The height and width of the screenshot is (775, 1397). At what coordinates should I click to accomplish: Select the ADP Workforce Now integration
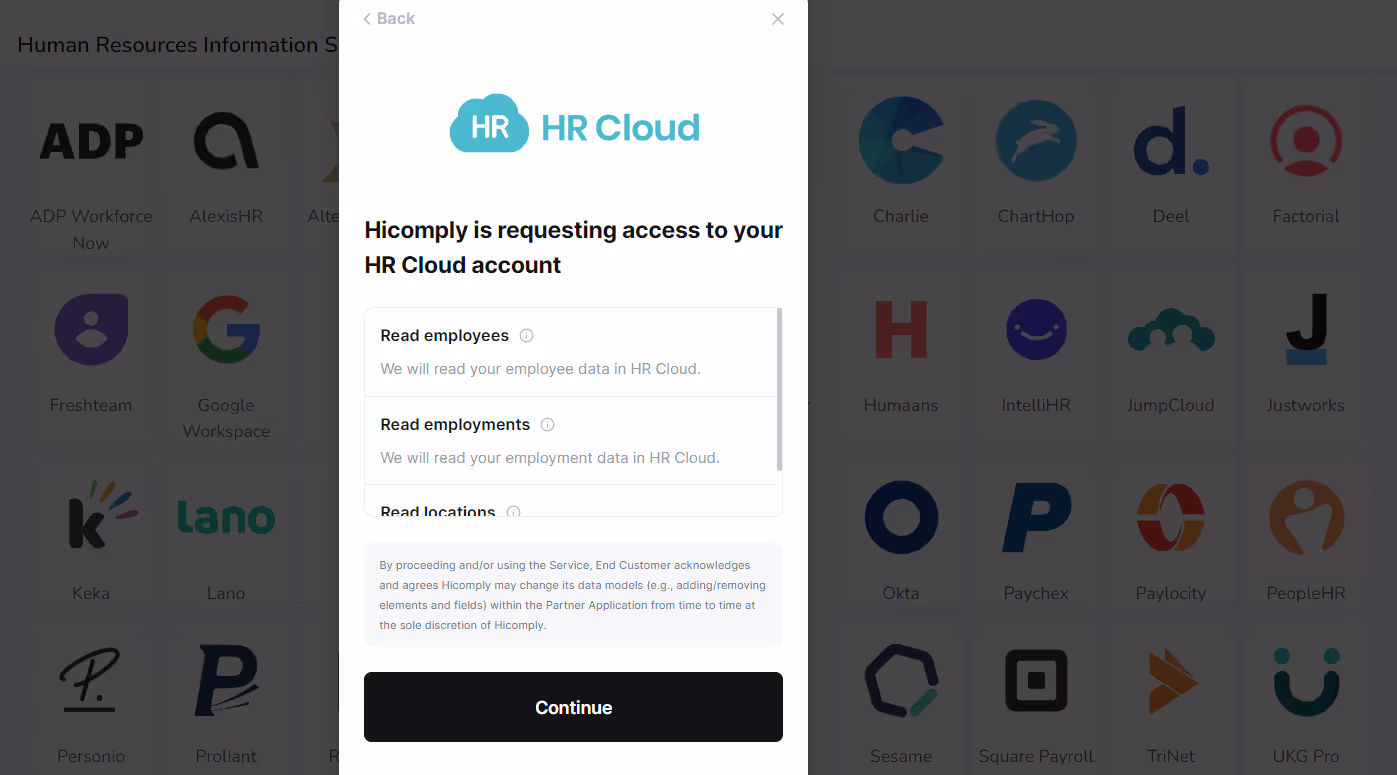91,172
